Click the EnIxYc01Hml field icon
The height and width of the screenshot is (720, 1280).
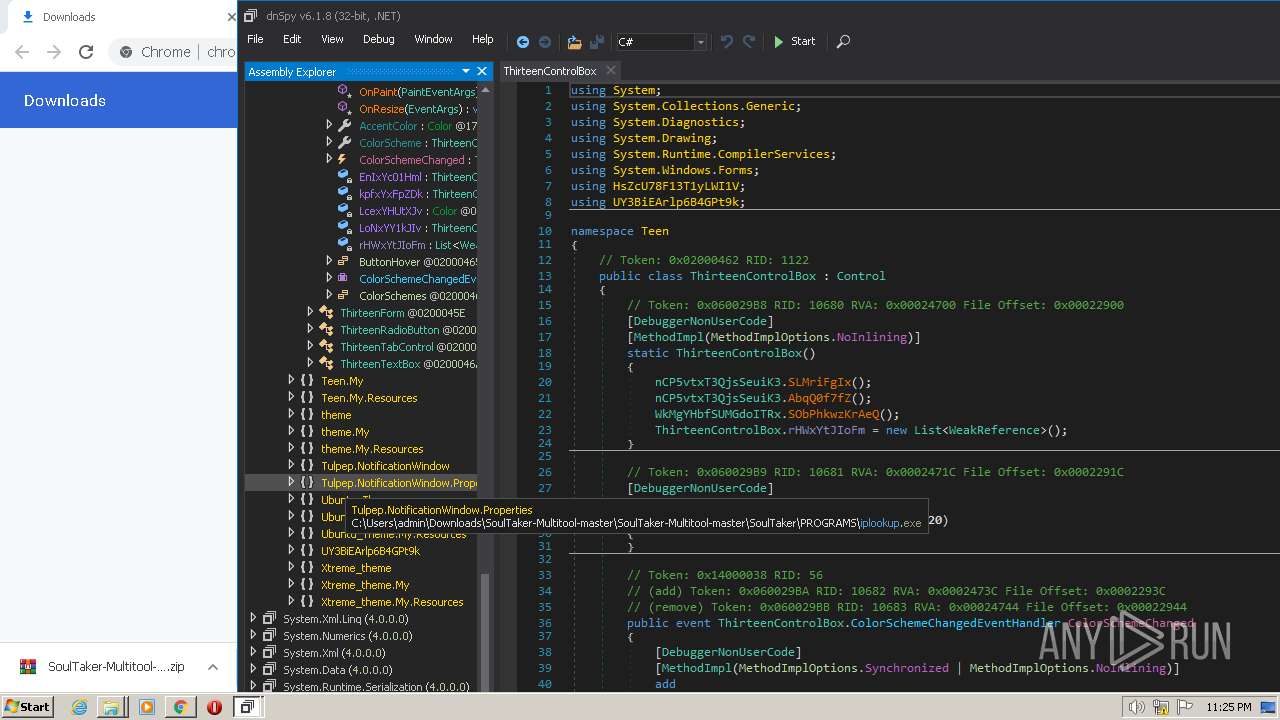pos(344,177)
